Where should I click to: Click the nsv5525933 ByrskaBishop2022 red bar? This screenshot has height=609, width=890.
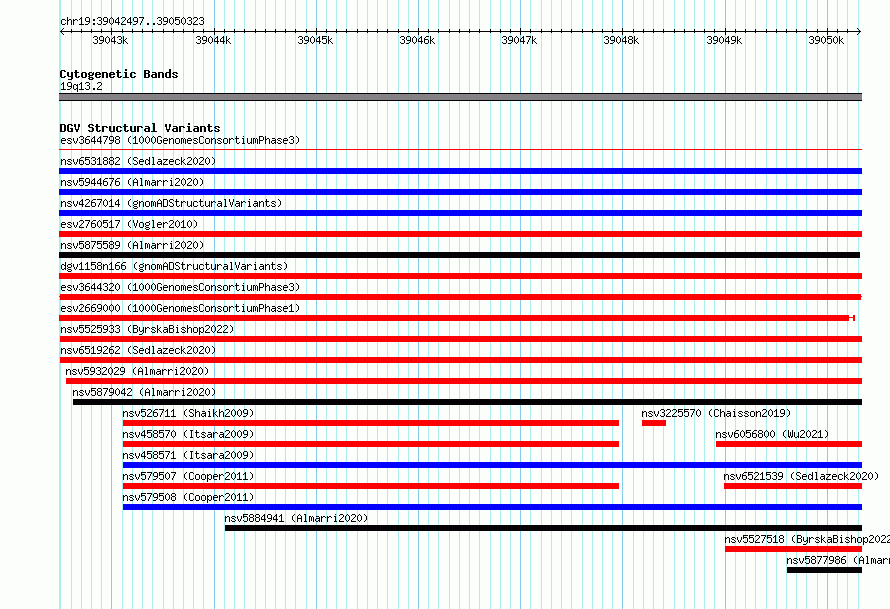[460, 339]
